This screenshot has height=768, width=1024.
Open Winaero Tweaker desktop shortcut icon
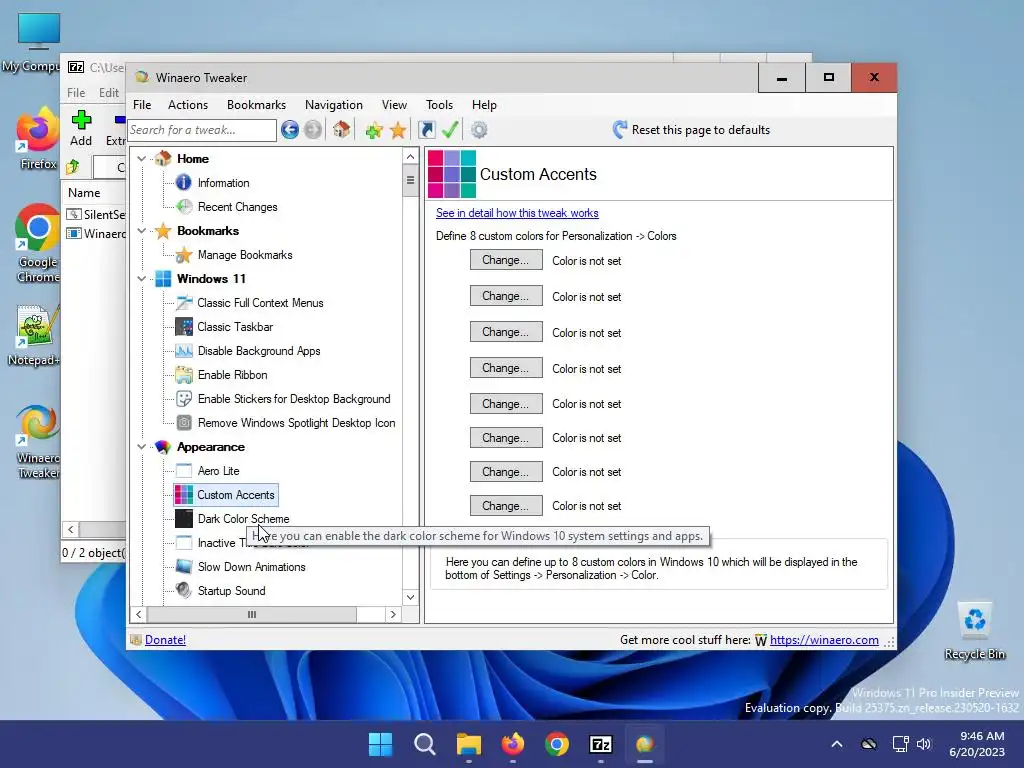pyautogui.click(x=37, y=423)
